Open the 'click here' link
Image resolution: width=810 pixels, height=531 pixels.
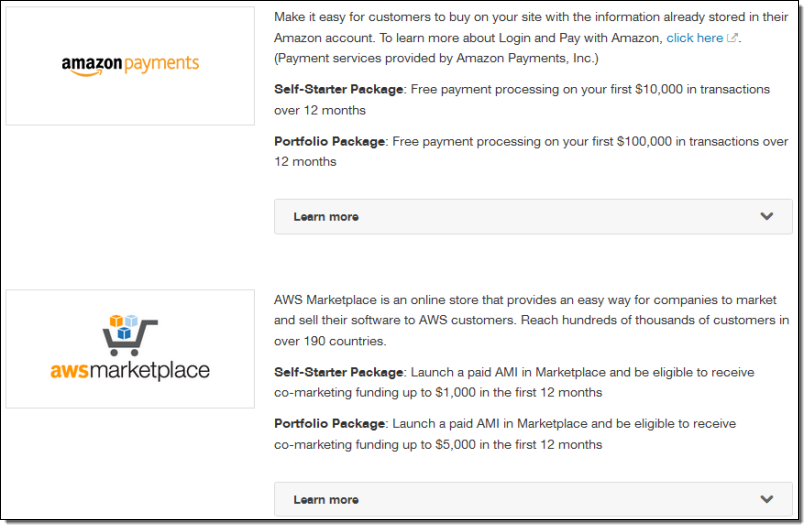tap(694, 38)
